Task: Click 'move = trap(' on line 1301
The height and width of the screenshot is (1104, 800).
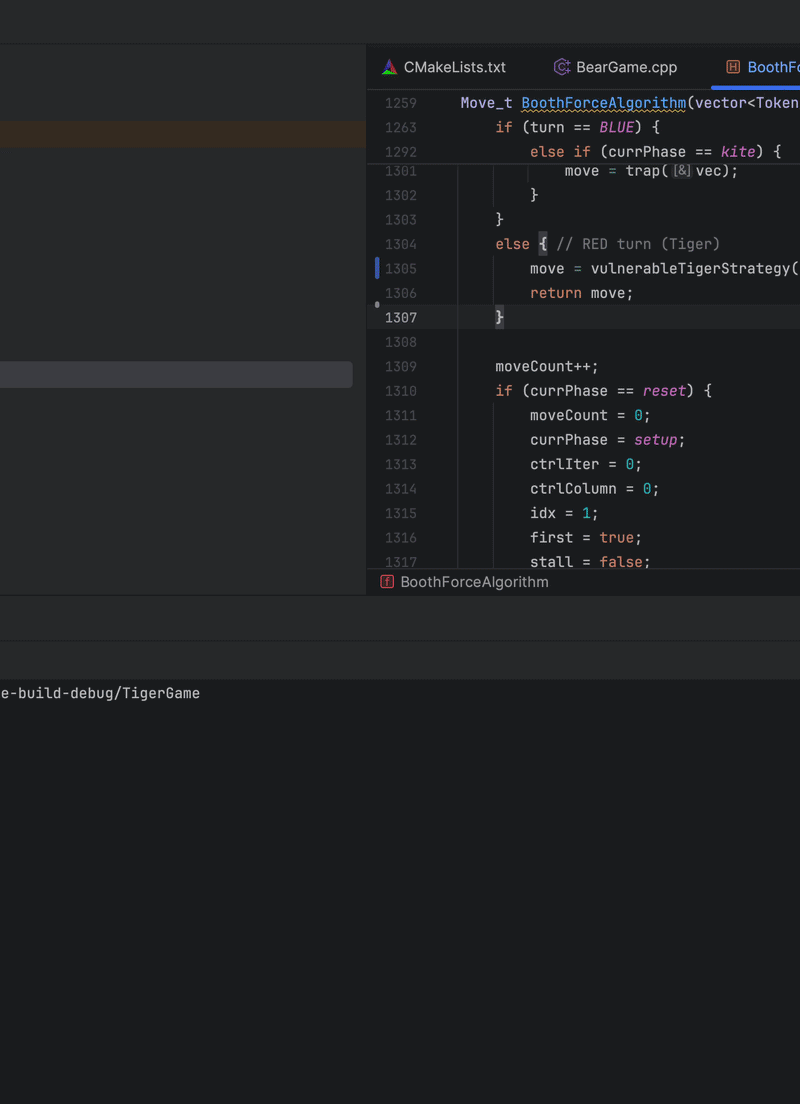Action: (616, 171)
